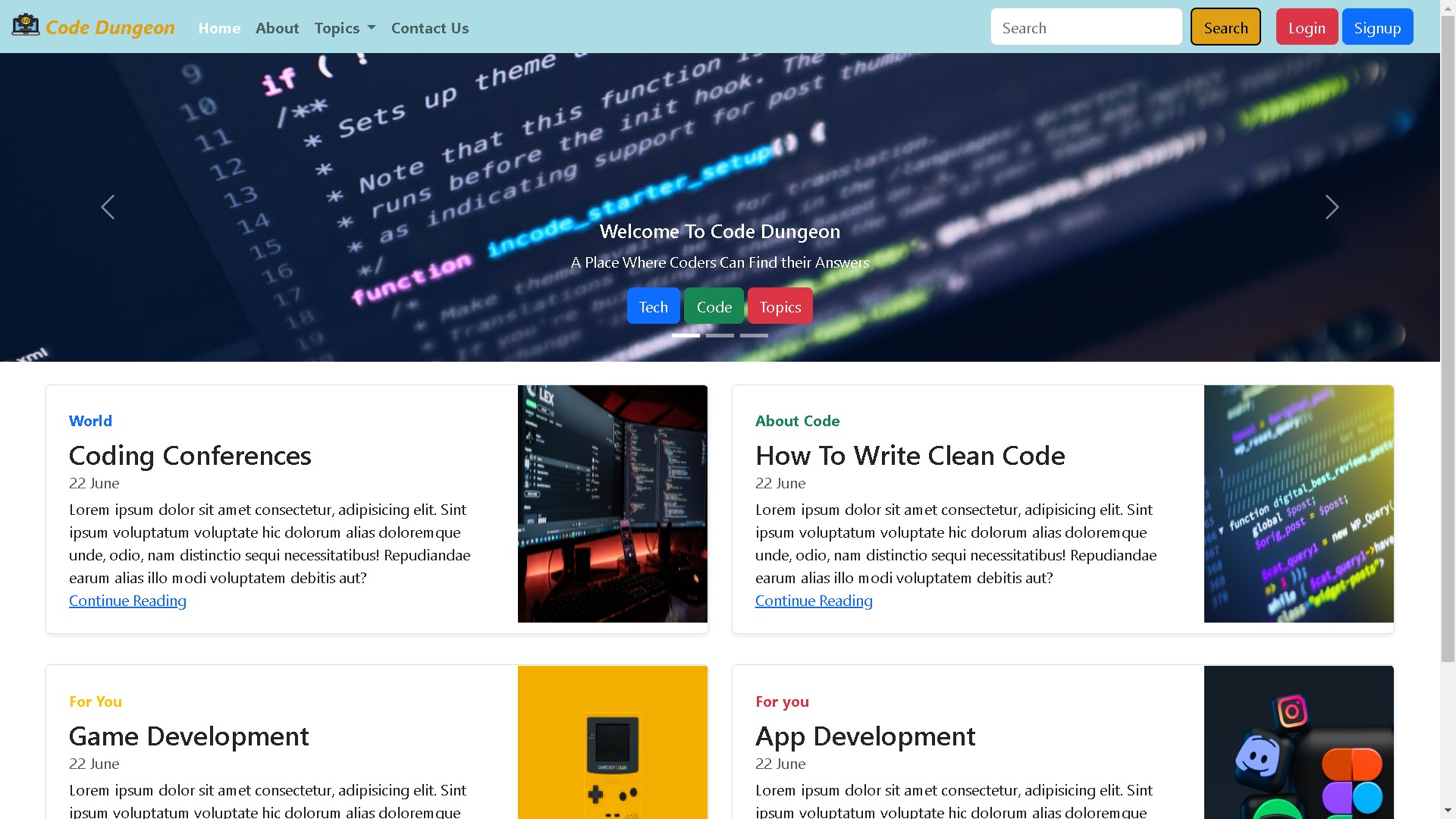Screen dimensions: 1456x819
Task: Focus the Search input field
Action: pyautogui.click(x=1086, y=27)
